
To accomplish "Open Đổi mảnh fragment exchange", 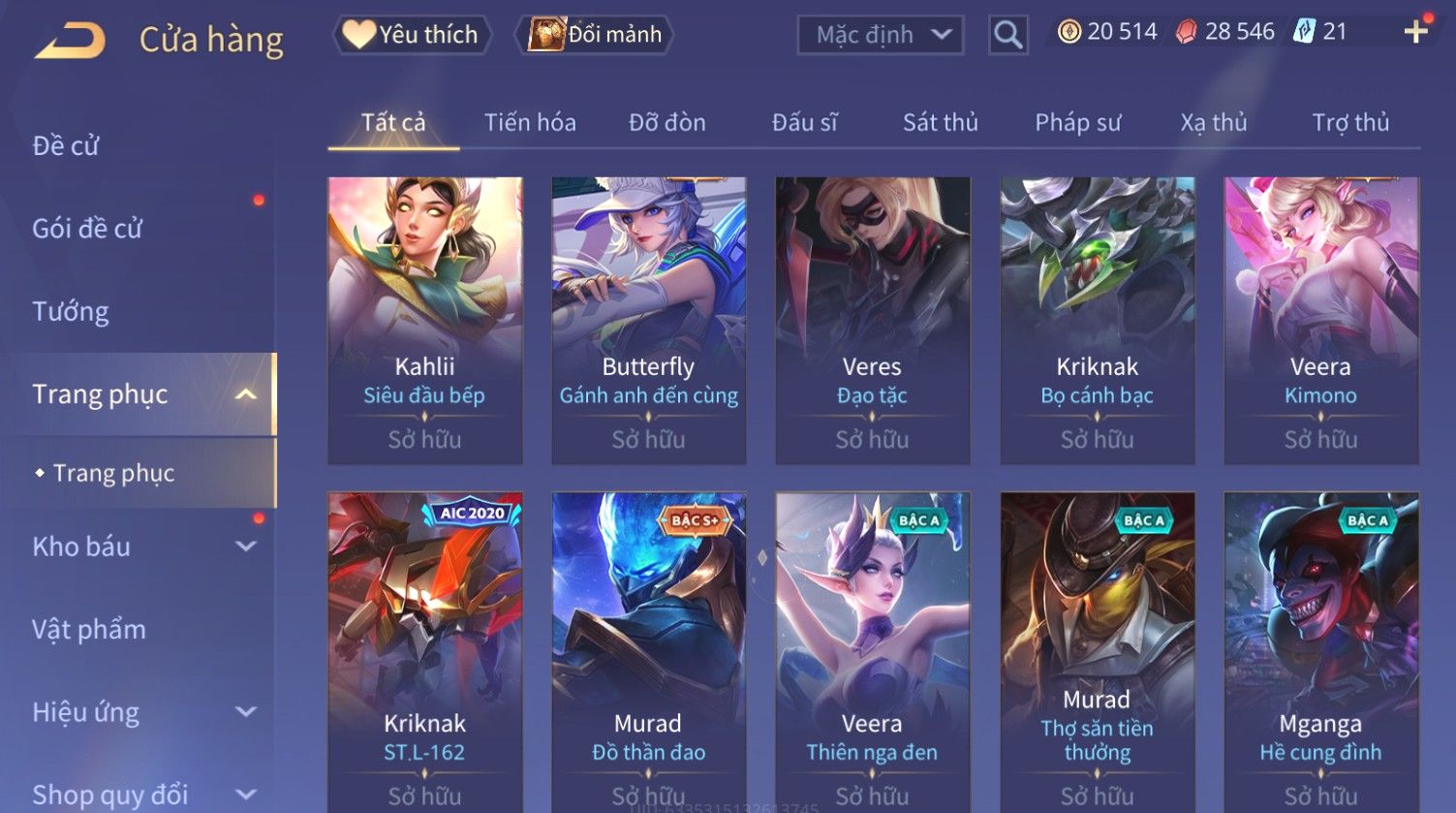I will 597,35.
